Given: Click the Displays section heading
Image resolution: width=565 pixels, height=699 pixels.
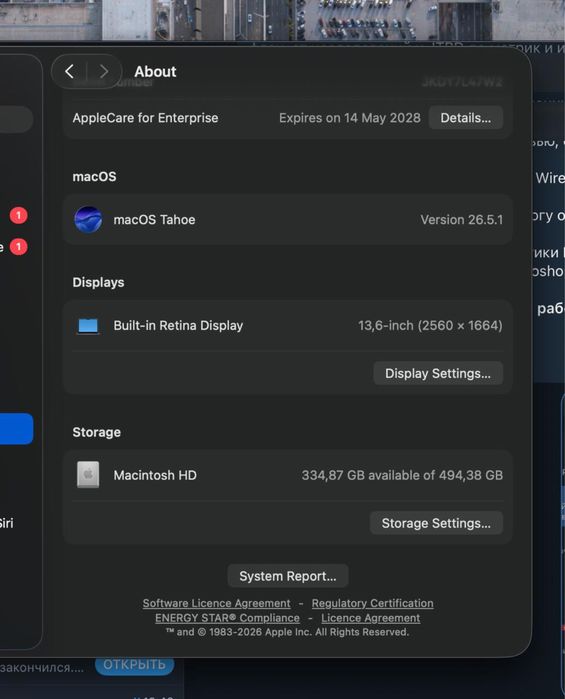Looking at the screenshot, I should [x=99, y=283].
